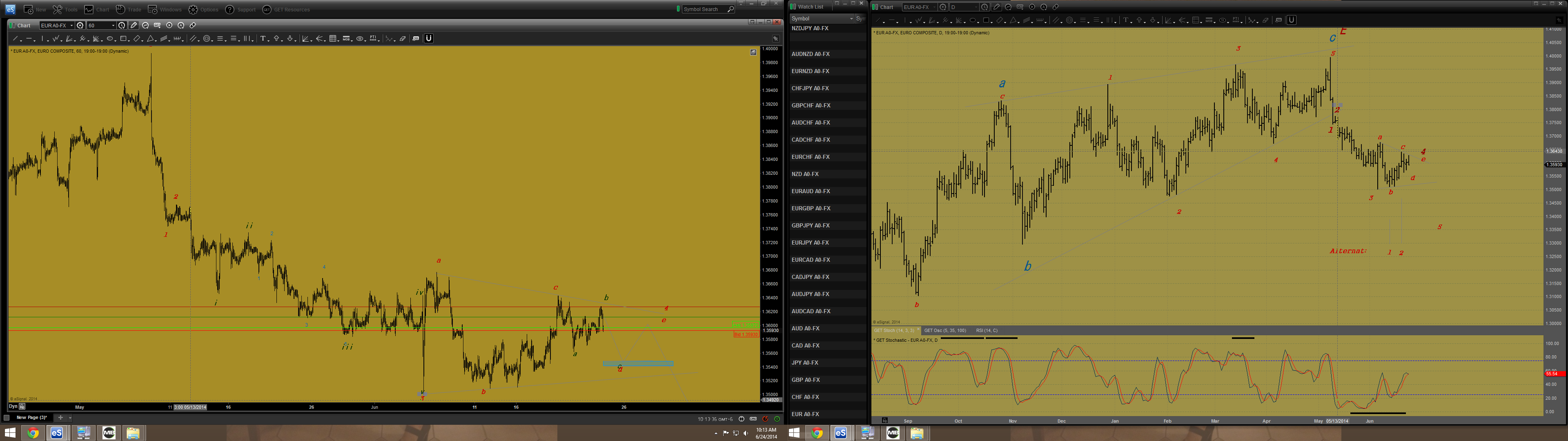Select the Ellipse drawing tool in left chart
This screenshot has width=1568, height=441.
click(x=109, y=38)
